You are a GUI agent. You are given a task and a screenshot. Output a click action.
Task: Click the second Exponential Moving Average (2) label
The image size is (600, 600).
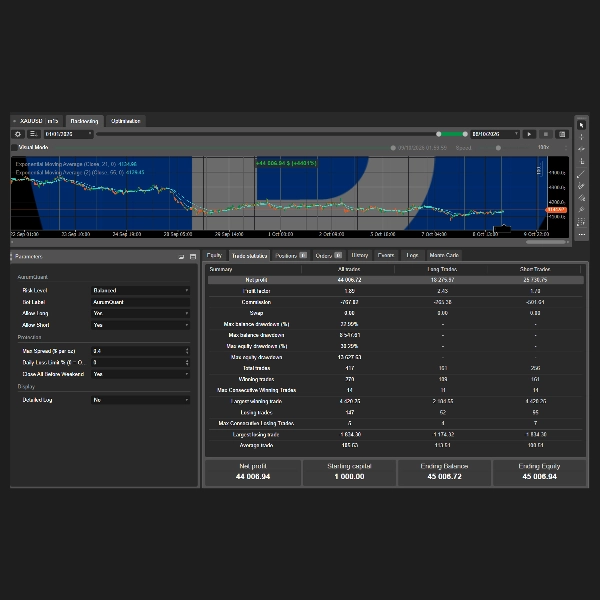pyautogui.click(x=80, y=173)
